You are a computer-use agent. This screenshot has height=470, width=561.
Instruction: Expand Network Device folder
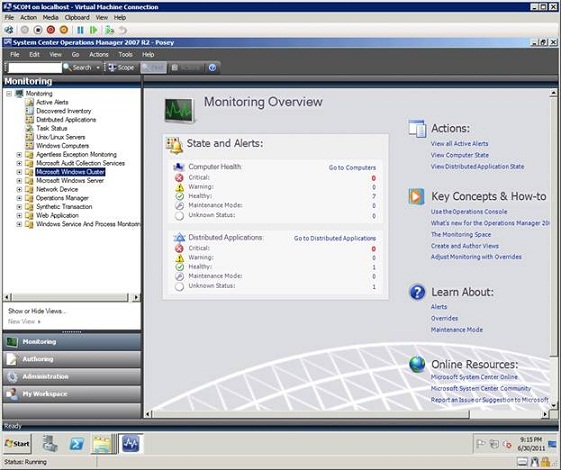19,189
